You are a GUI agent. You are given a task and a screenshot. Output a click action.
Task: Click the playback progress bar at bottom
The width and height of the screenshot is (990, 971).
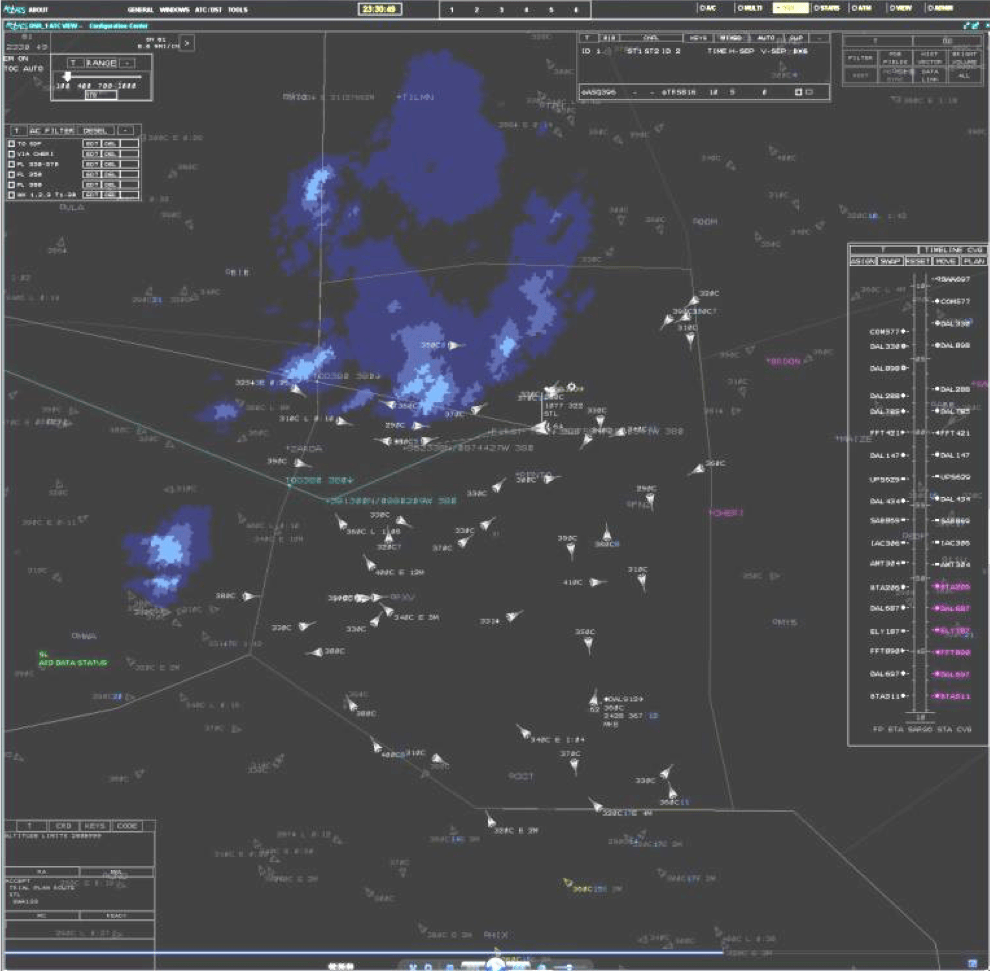coord(363,953)
